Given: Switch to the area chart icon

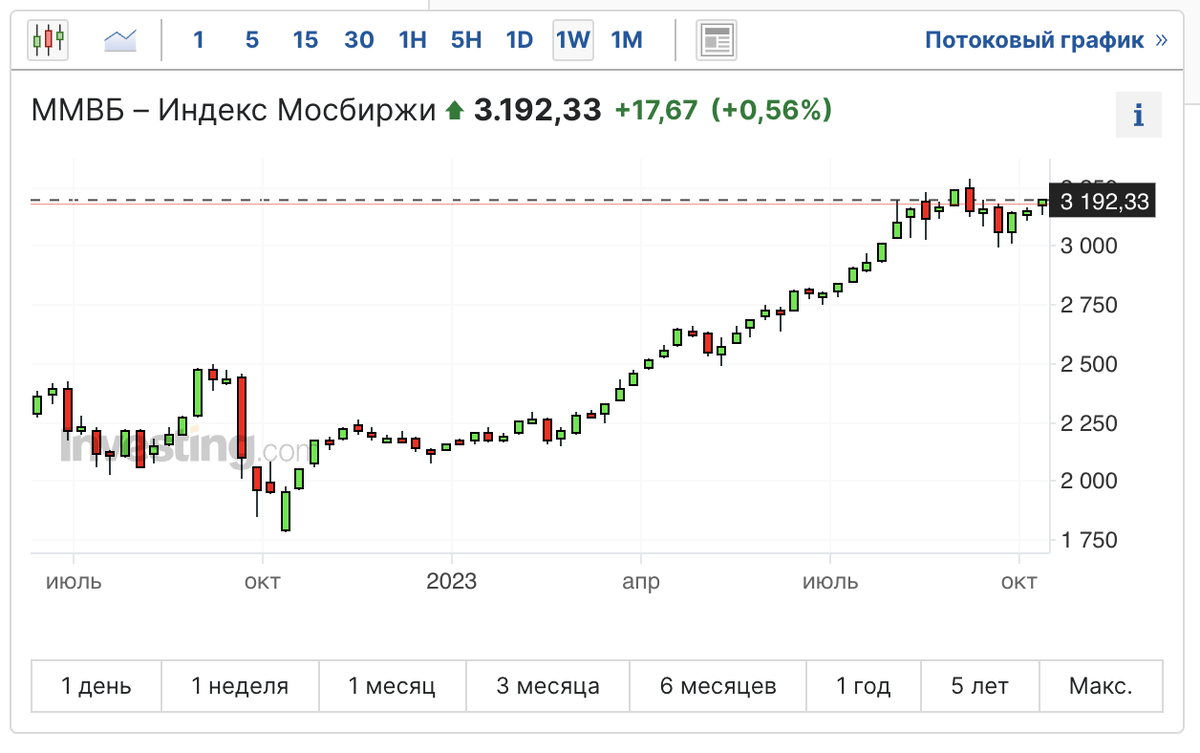Looking at the screenshot, I should click(x=121, y=41).
